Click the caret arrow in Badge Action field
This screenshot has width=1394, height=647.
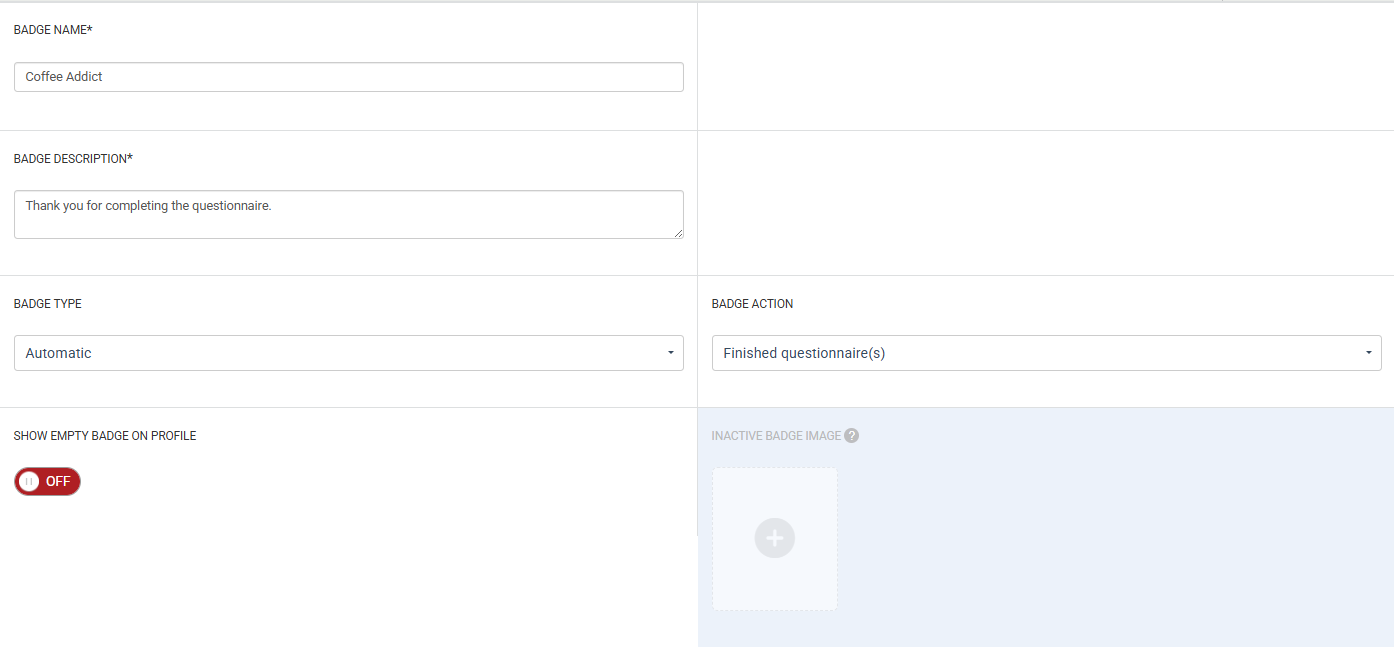1367,353
